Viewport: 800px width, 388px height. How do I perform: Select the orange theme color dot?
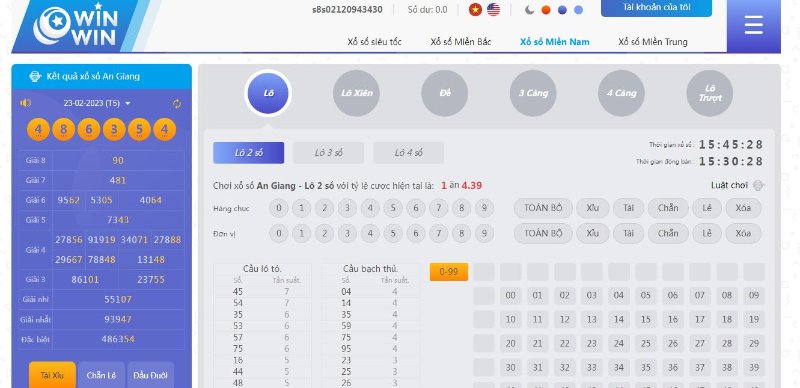click(546, 10)
